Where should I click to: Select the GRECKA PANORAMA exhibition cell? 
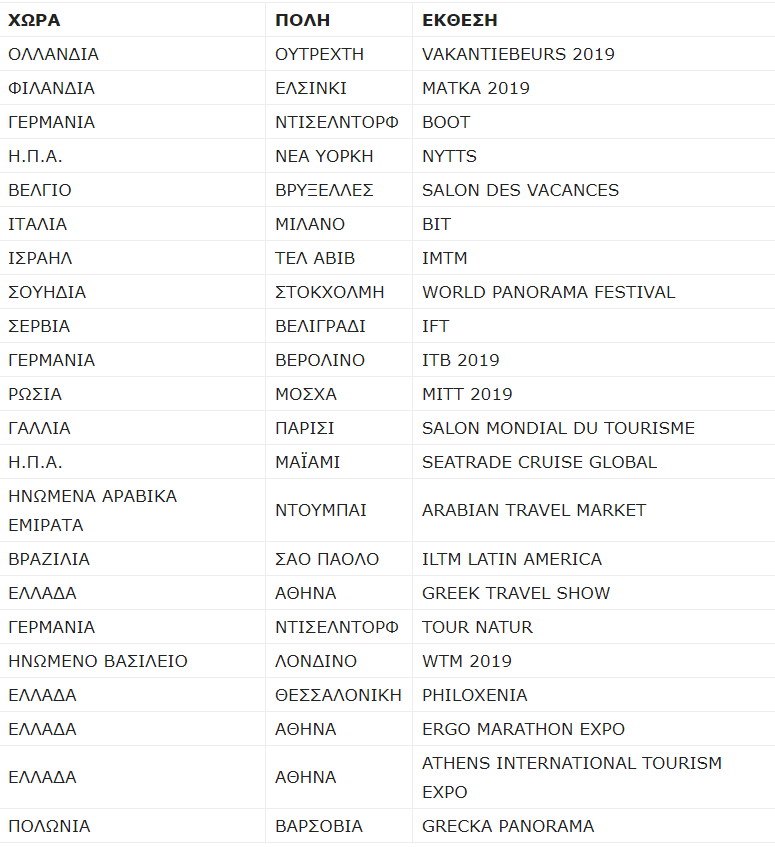pos(508,826)
